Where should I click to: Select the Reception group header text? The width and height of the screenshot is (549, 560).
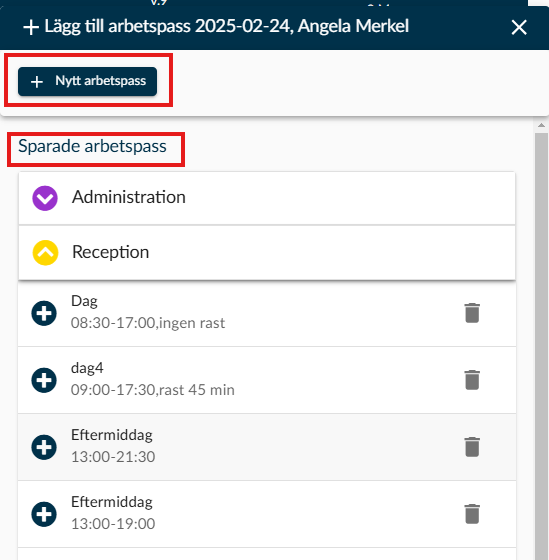[x=110, y=252]
